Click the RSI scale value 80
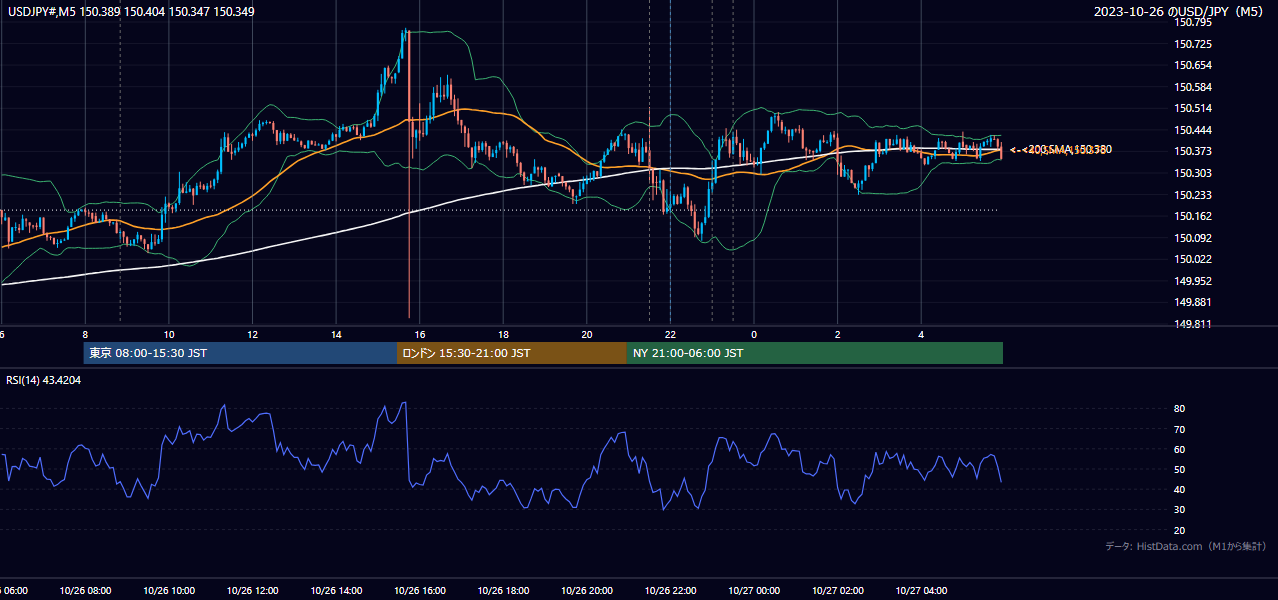Image resolution: width=1278 pixels, height=600 pixels. (x=1180, y=409)
